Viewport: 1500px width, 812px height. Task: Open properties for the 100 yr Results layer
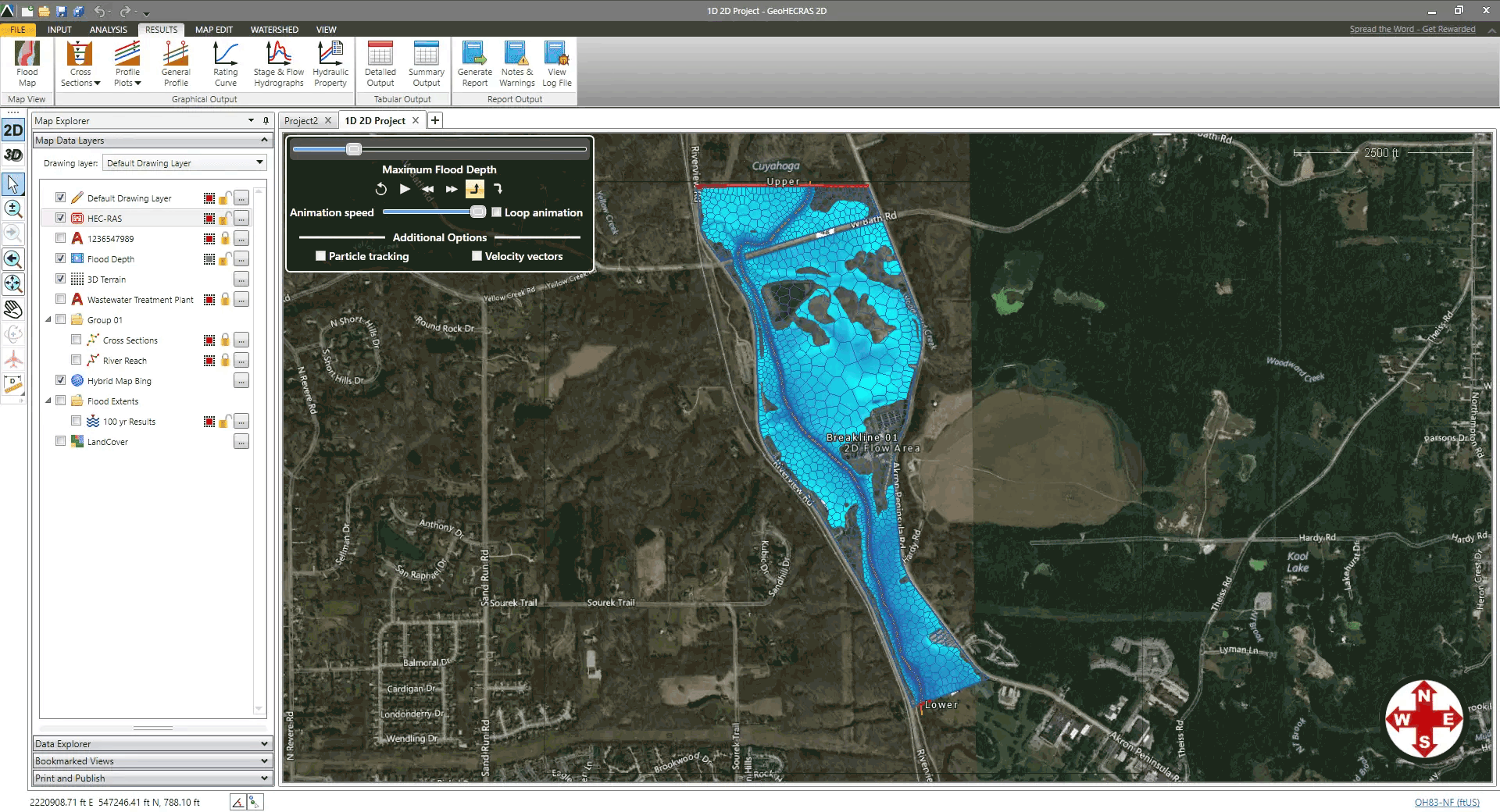coord(241,421)
